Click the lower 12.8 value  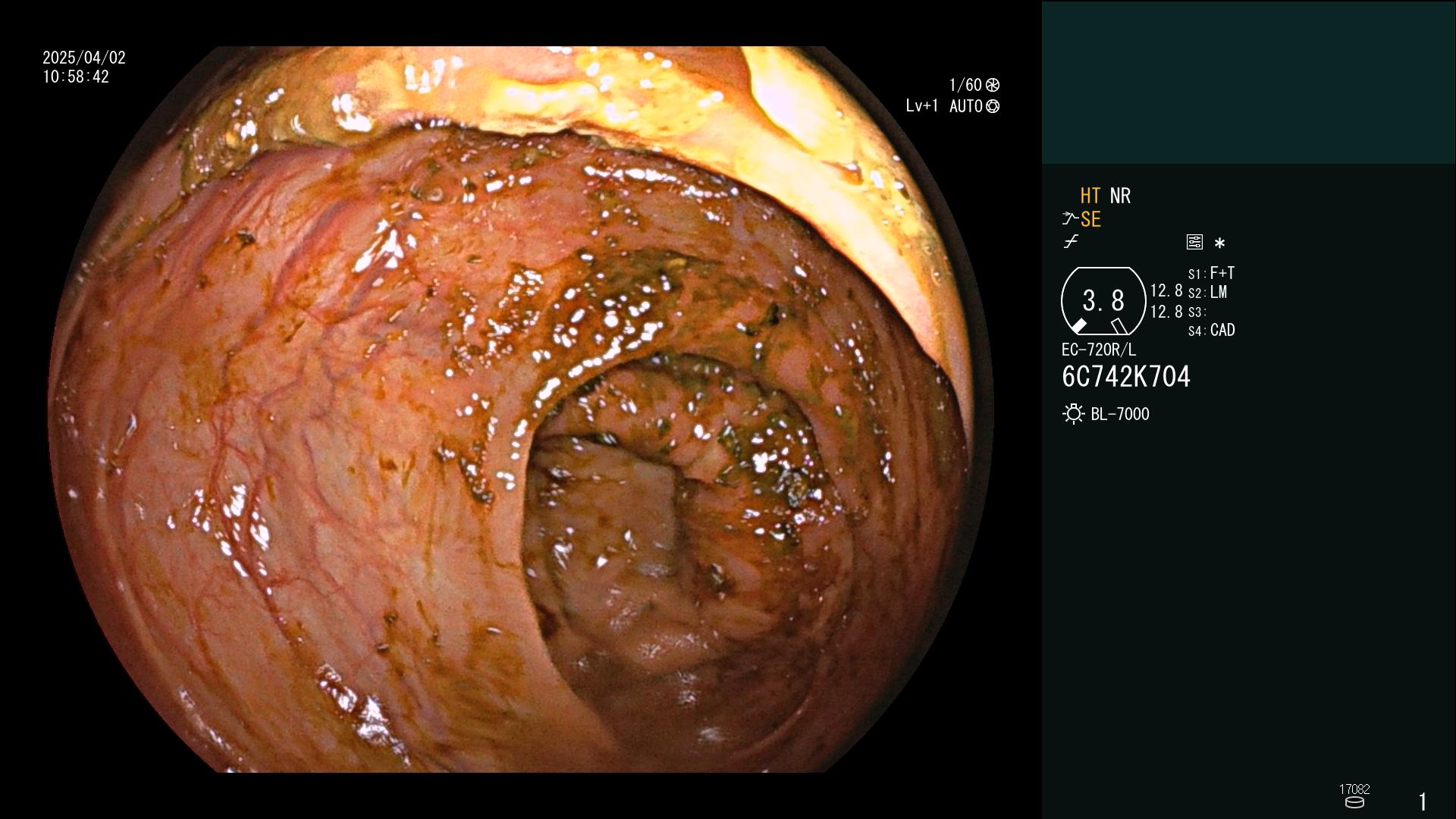tap(1166, 312)
